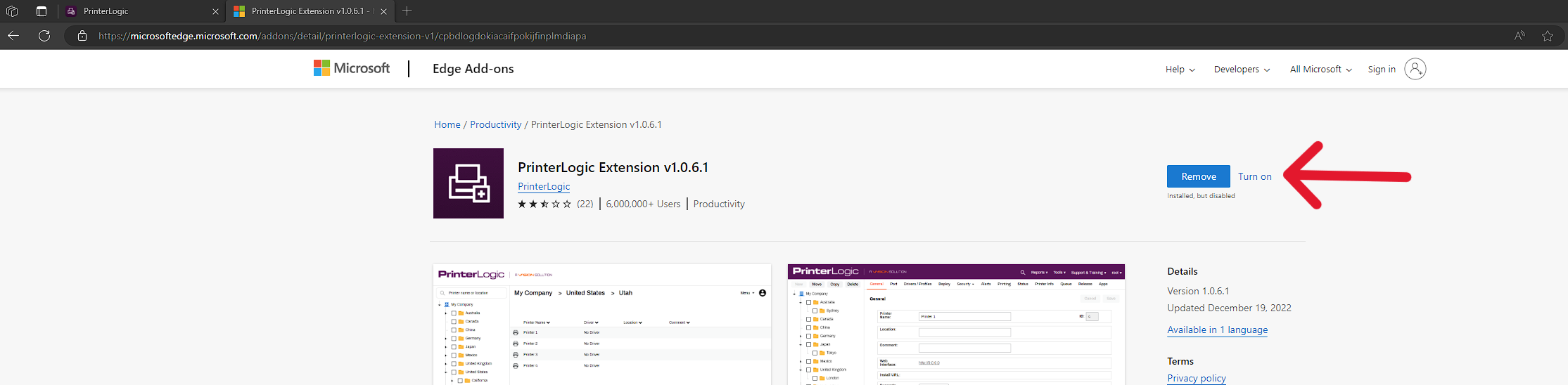Viewport: 1568px width, 385px height.
Task: Click the Version 1.0.6.1 text
Action: [1198, 291]
